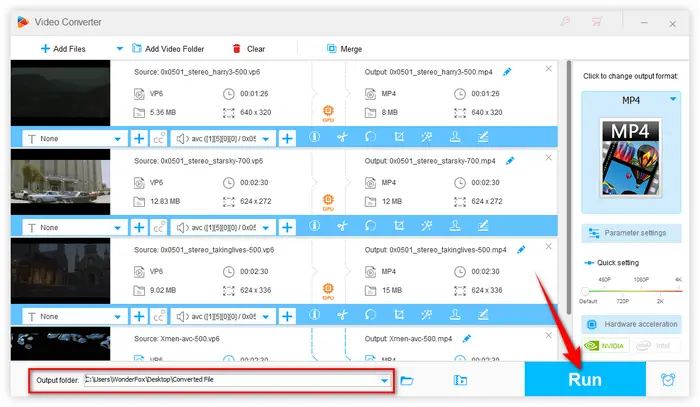This screenshot has height=407, width=700.
Task: Add audio track plus in starsky-700 row
Action: (x=287, y=227)
